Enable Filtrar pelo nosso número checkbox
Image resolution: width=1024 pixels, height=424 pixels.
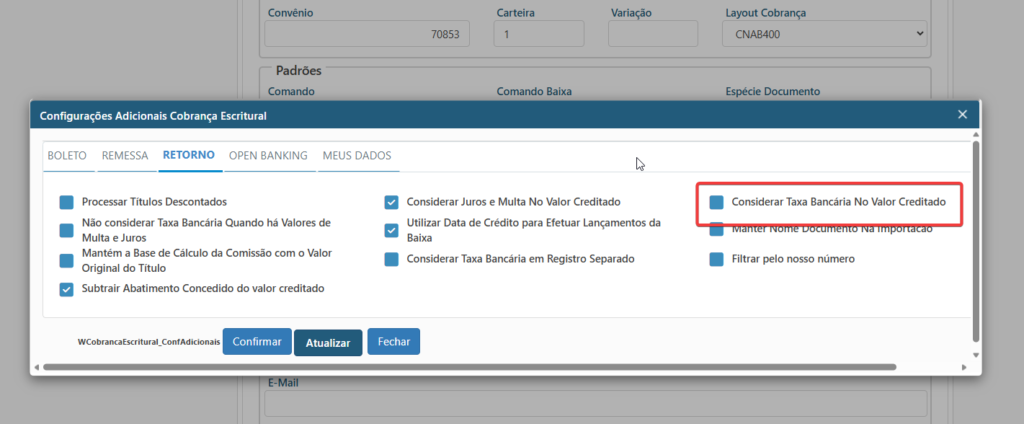(716, 259)
